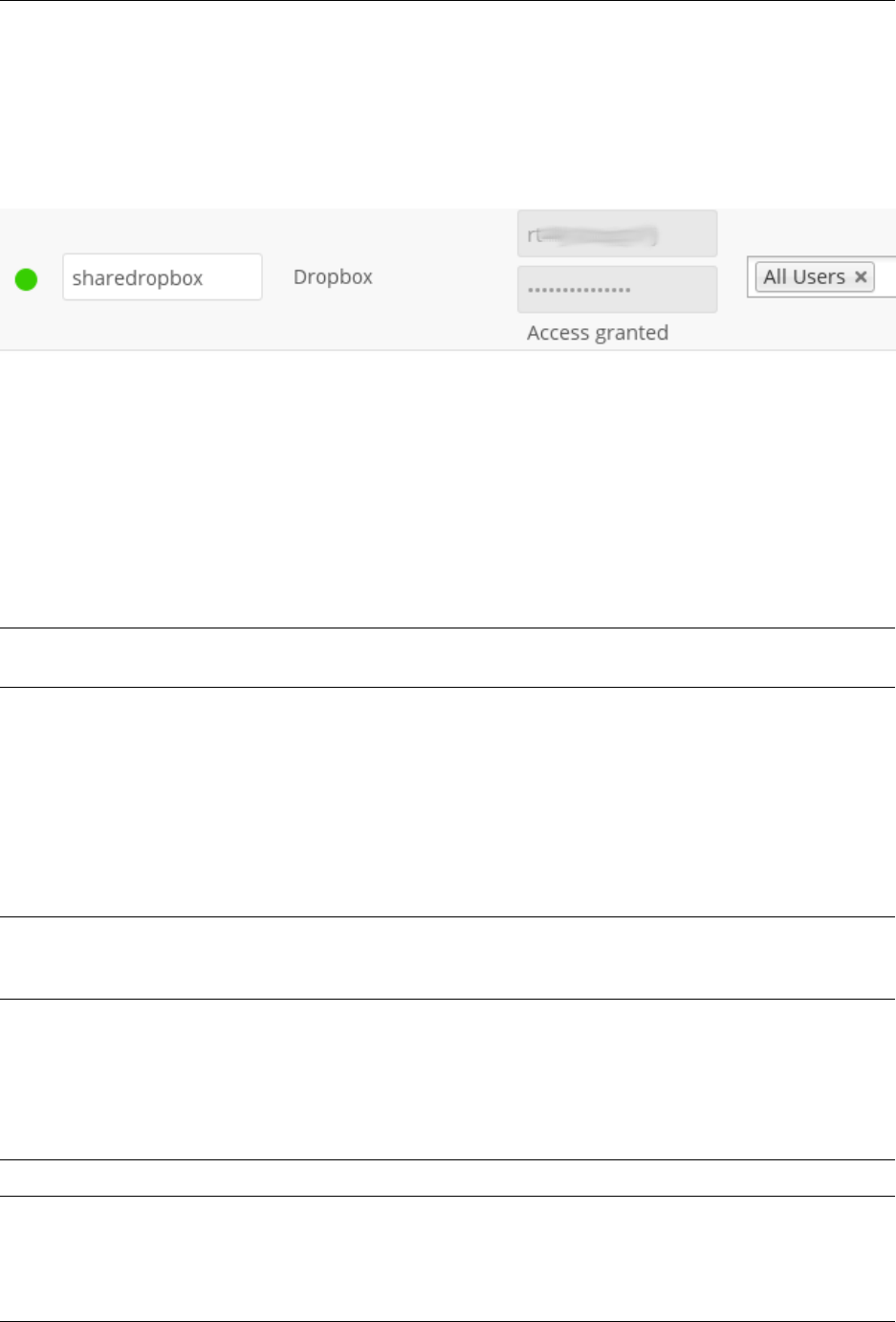Click "Access granted" below the secret field
Viewport: 896px width, 1322px height.
(598, 333)
